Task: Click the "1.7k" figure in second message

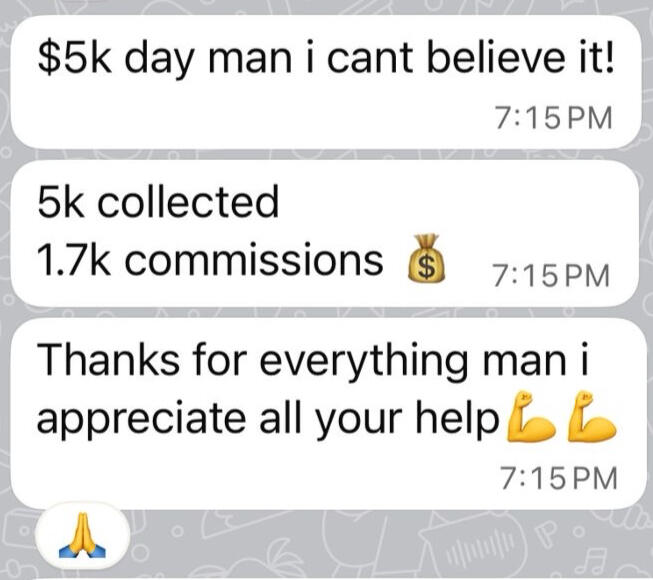Action: 74,260
